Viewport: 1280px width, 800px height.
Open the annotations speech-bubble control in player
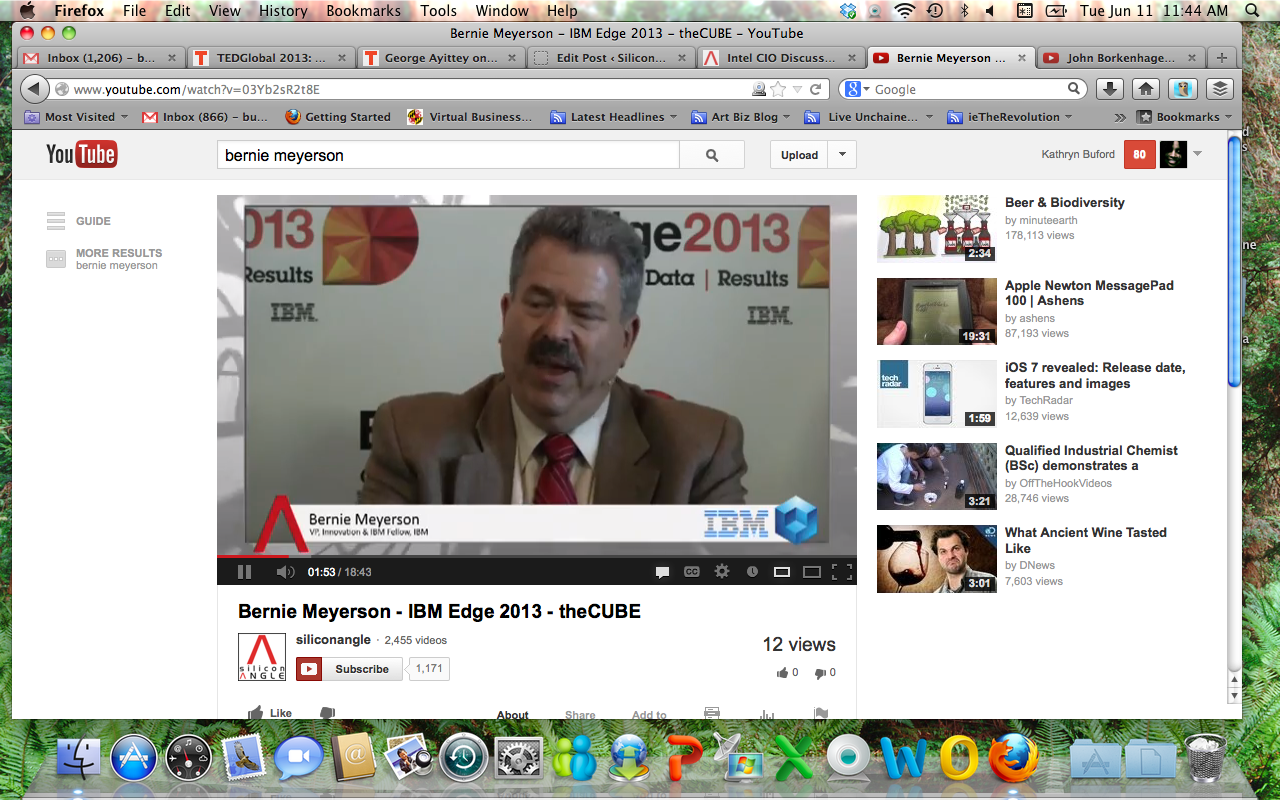point(662,572)
